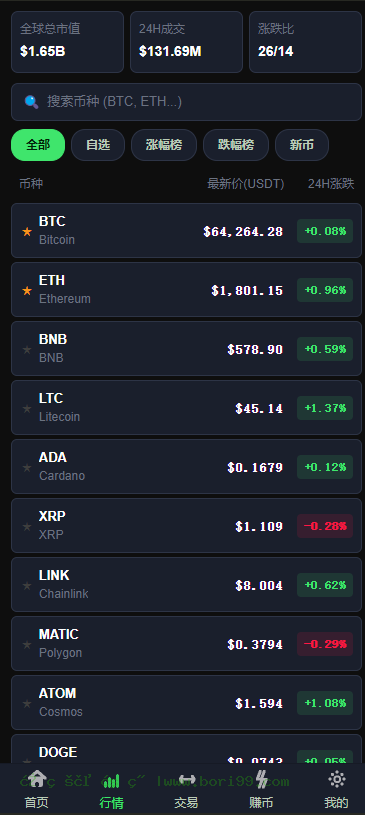Go to 交易 trade arrows icon

coord(186,779)
